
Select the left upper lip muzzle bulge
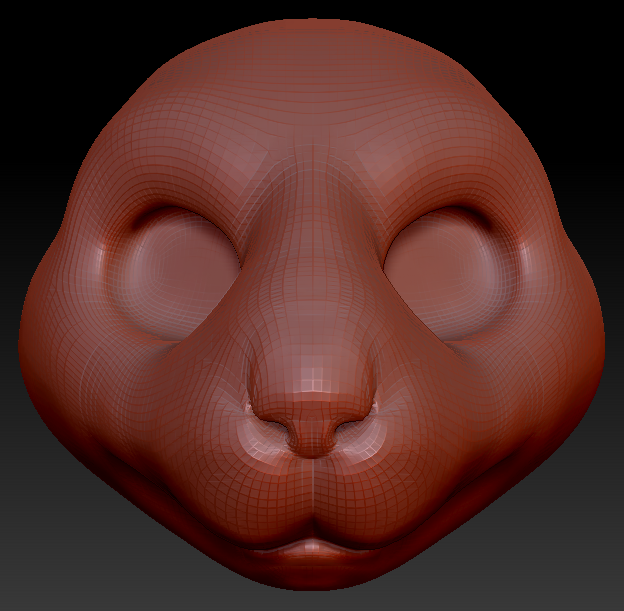[x=245, y=500]
